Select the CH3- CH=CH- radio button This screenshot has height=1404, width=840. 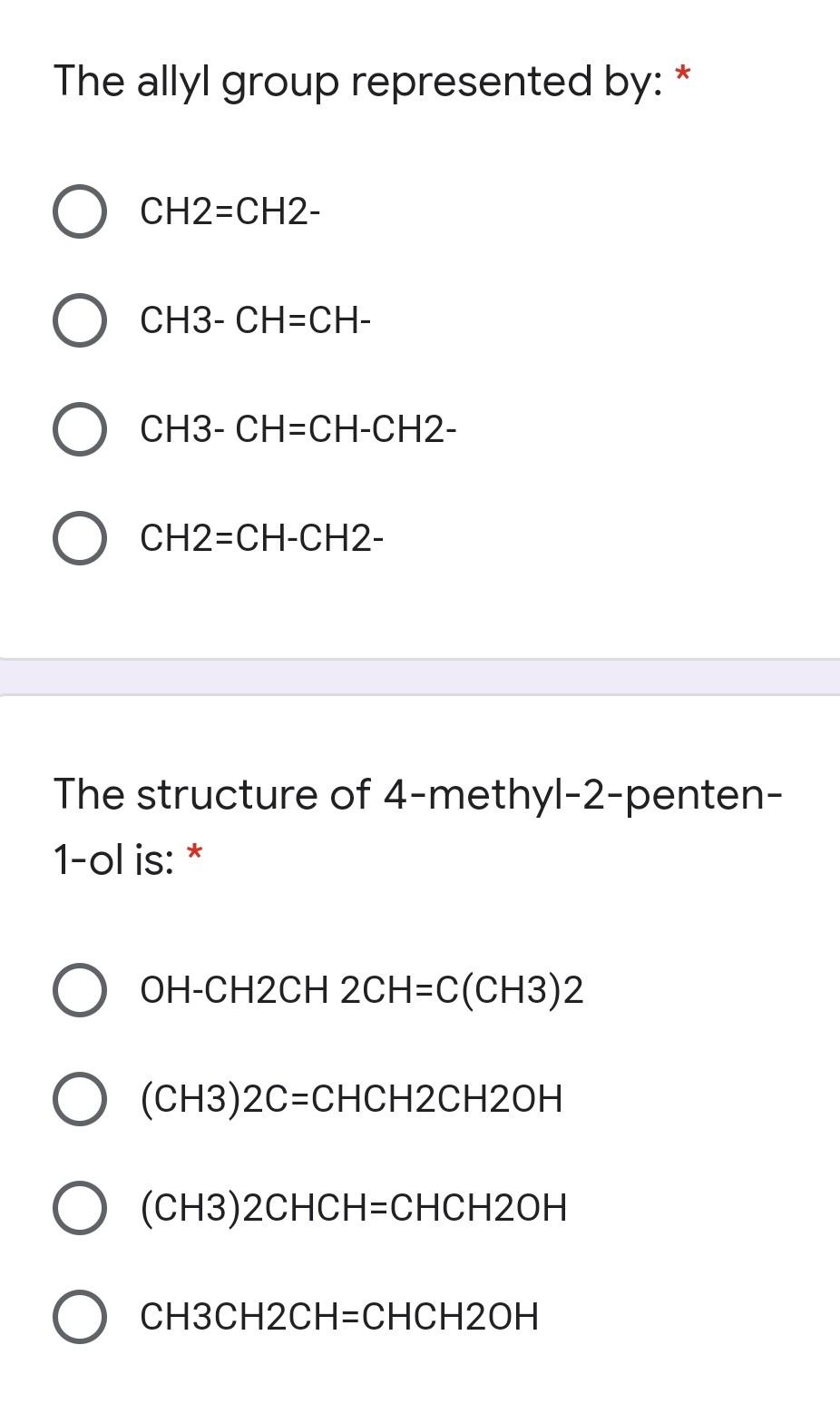(x=80, y=320)
